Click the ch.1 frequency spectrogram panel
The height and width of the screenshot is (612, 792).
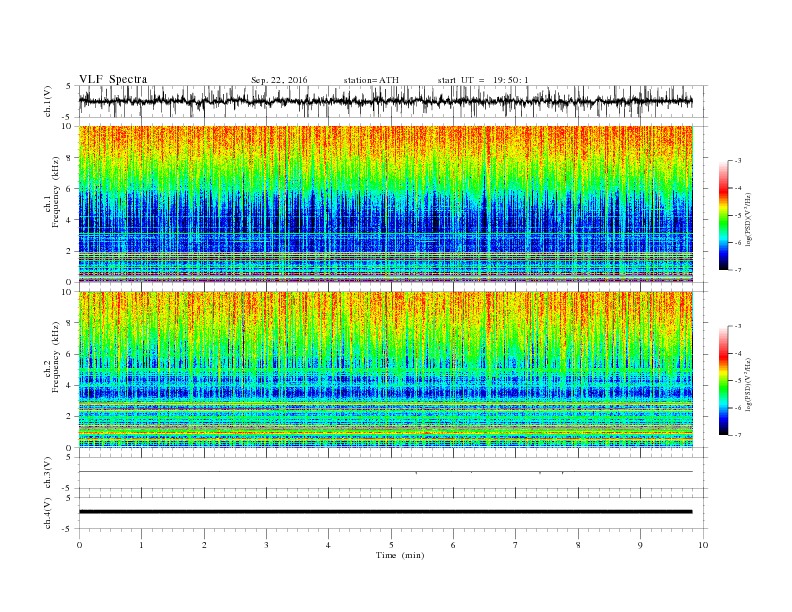[x=385, y=204]
